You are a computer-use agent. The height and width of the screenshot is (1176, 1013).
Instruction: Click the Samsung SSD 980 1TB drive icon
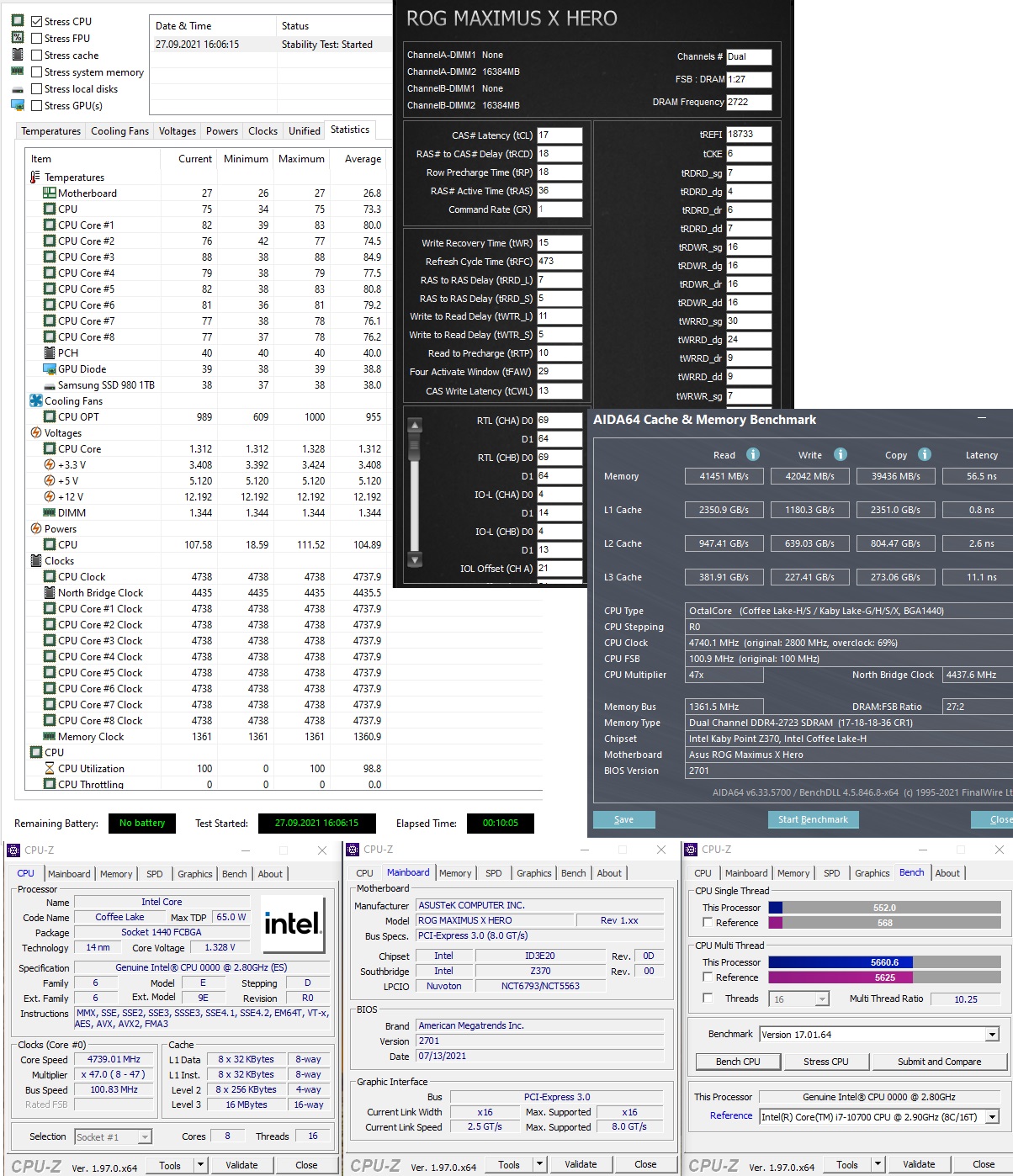[x=50, y=385]
